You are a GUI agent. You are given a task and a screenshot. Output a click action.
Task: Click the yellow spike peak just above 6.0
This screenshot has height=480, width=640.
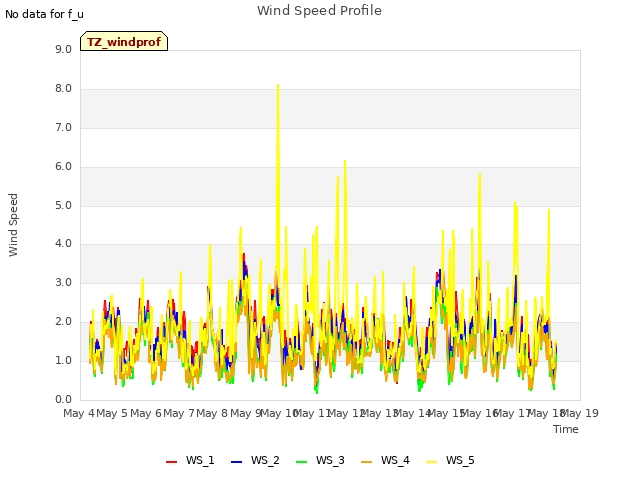pos(345,161)
